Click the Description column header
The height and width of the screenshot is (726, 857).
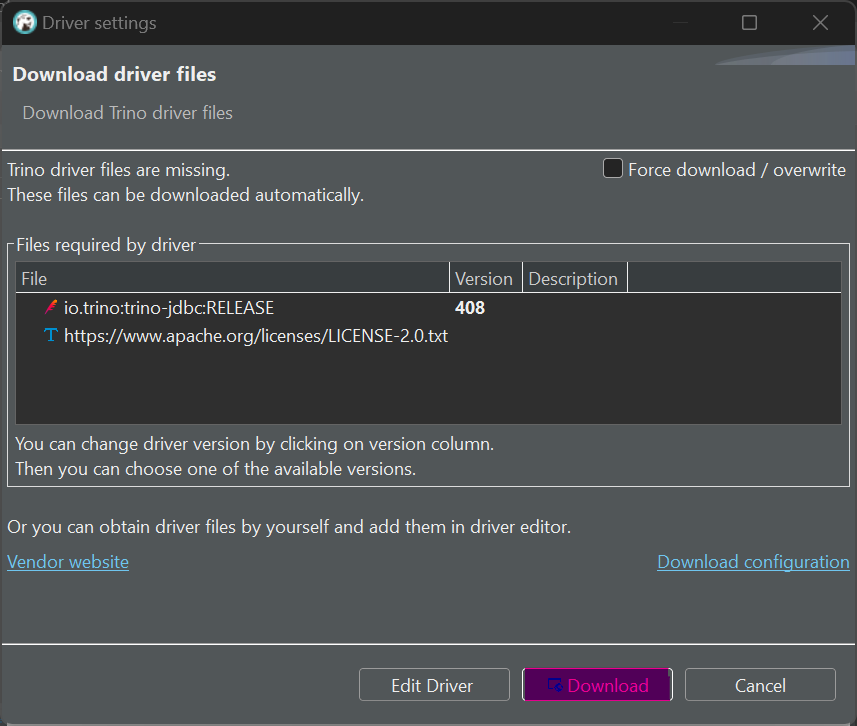pyautogui.click(x=574, y=279)
